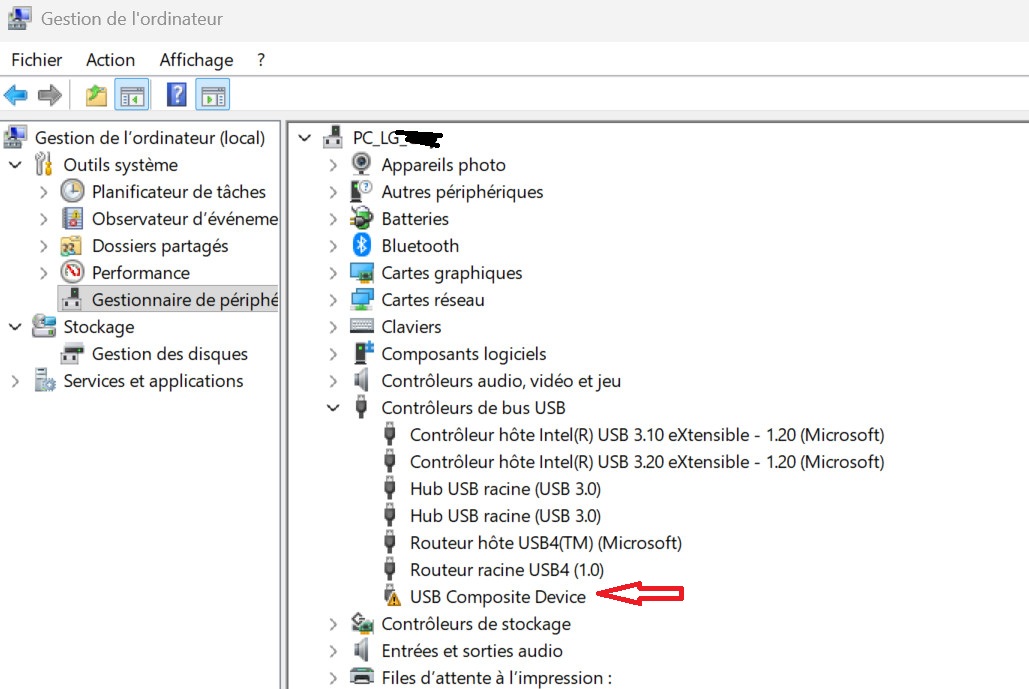Expand the Bluetooth device category
Viewport: 1029px width, 689px height.
[x=333, y=245]
